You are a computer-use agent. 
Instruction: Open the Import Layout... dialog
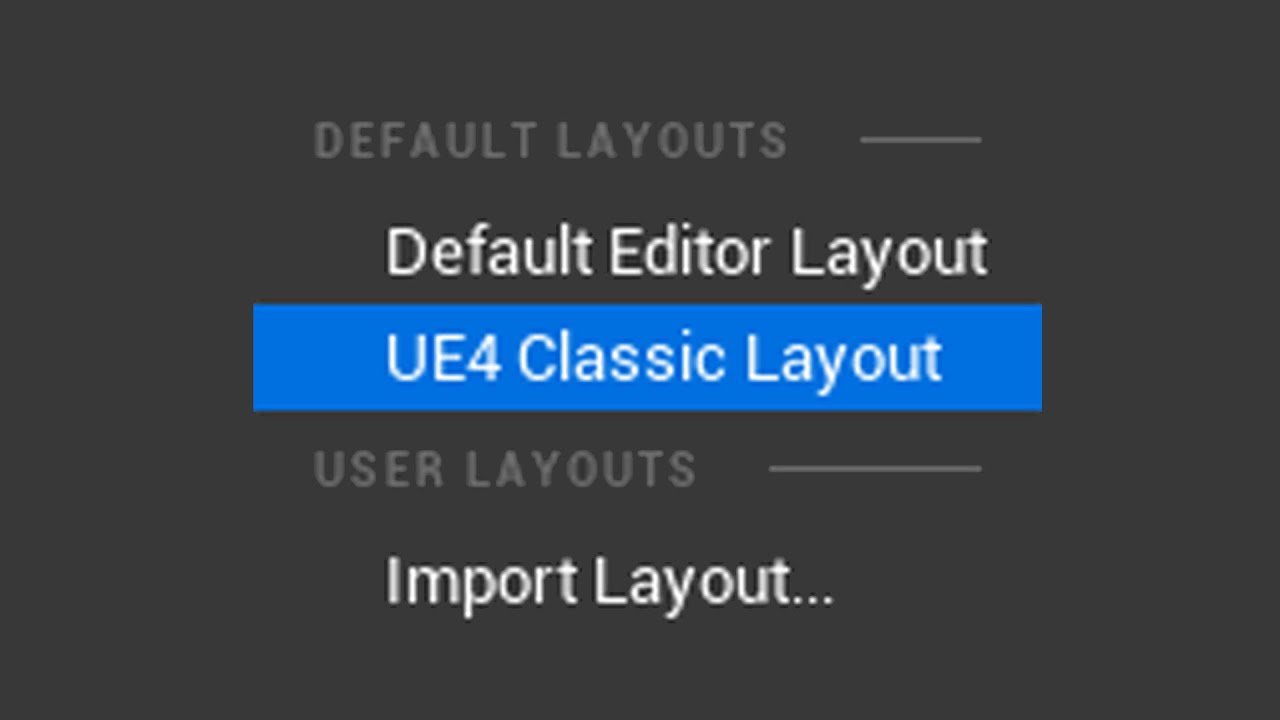pyautogui.click(x=609, y=581)
